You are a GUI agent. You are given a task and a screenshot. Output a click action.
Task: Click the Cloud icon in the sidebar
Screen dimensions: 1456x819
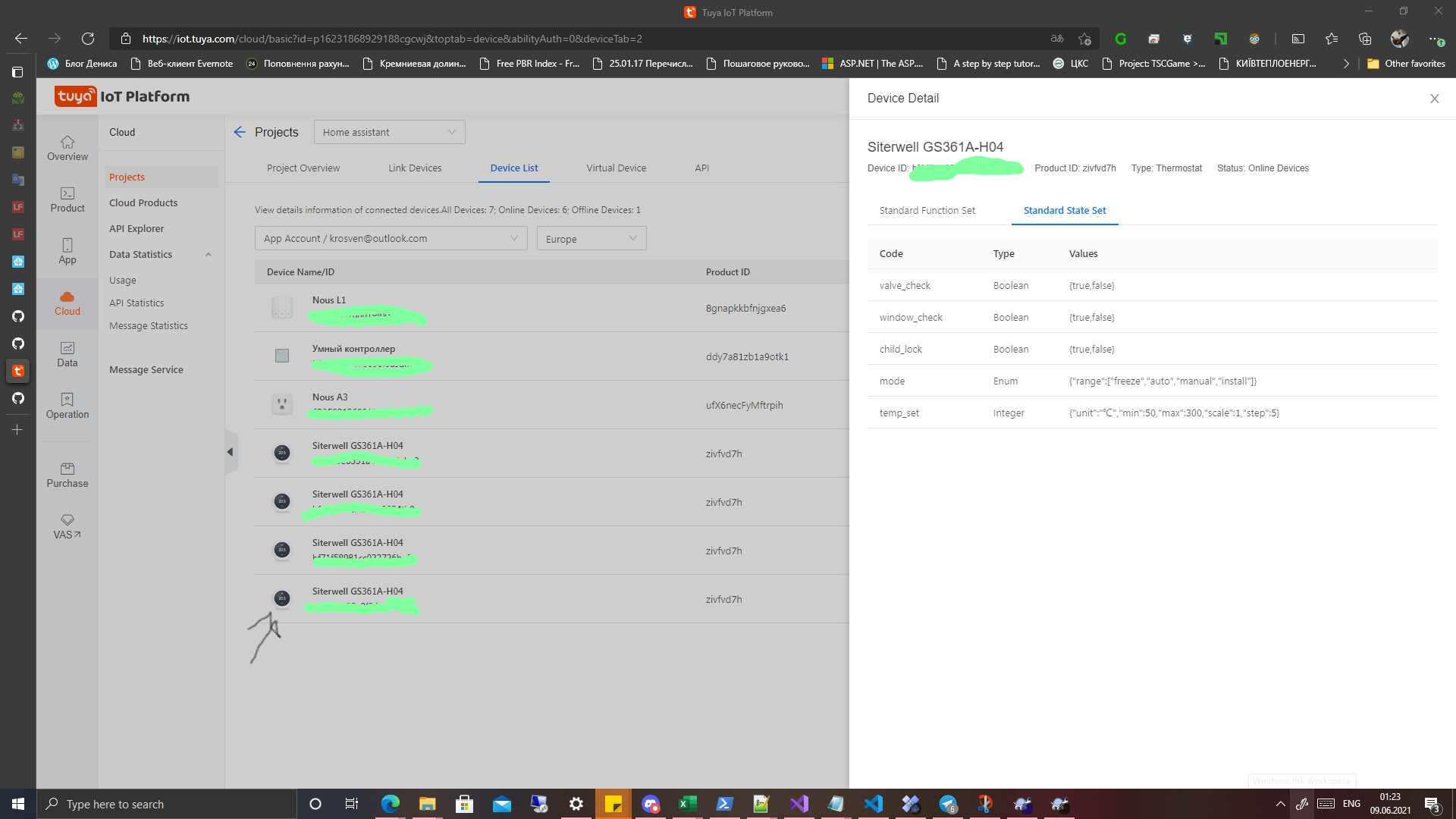(x=67, y=302)
